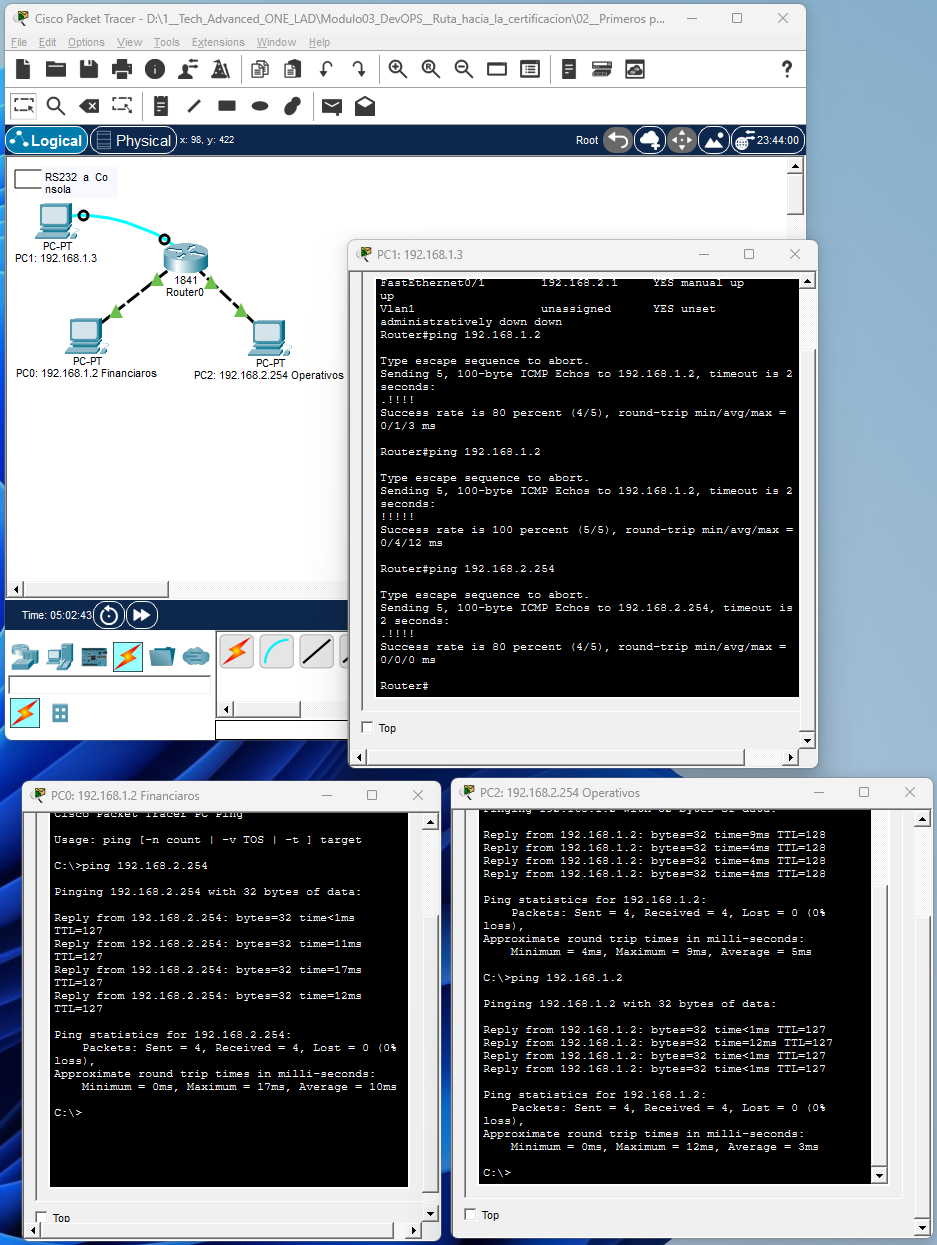Redo the last action
The height and width of the screenshot is (1245, 937).
(x=358, y=69)
